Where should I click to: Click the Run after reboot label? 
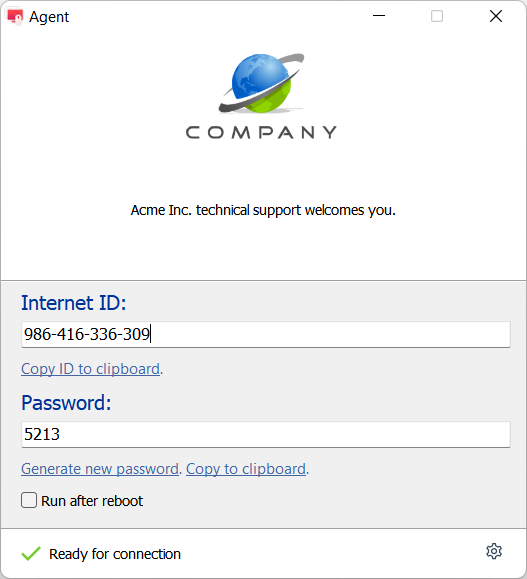(92, 501)
